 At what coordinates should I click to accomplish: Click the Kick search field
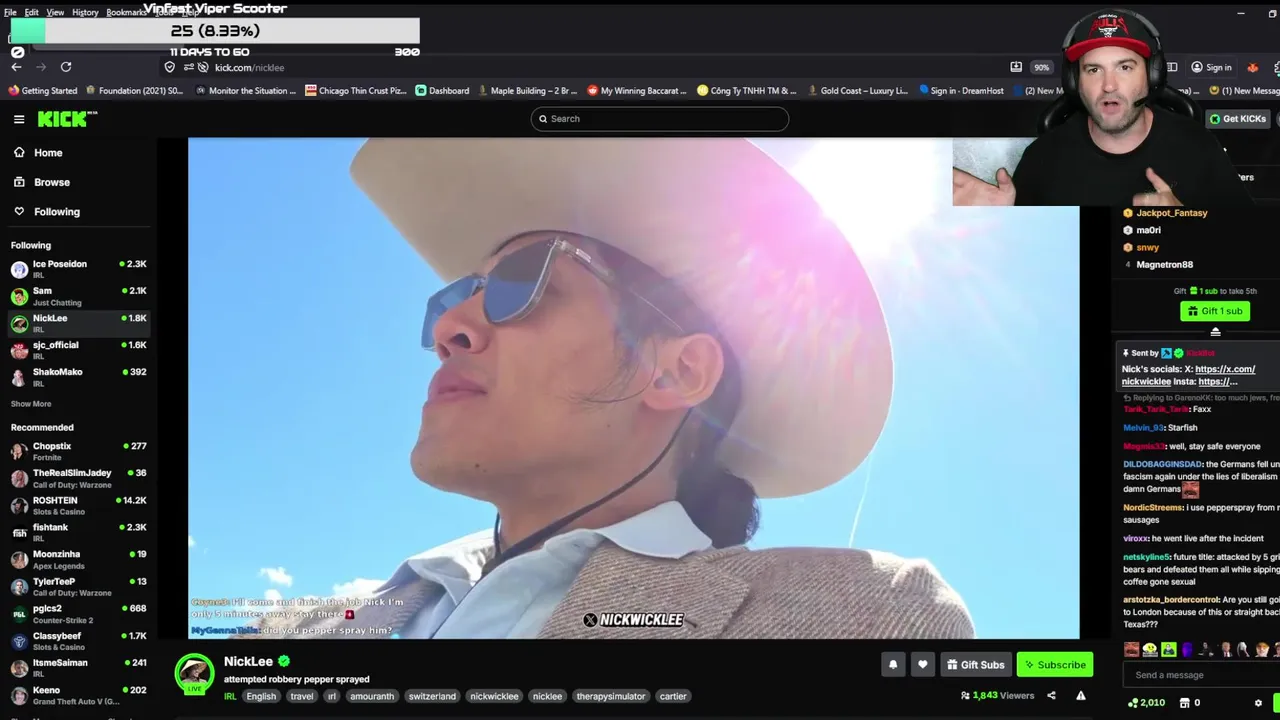660,119
